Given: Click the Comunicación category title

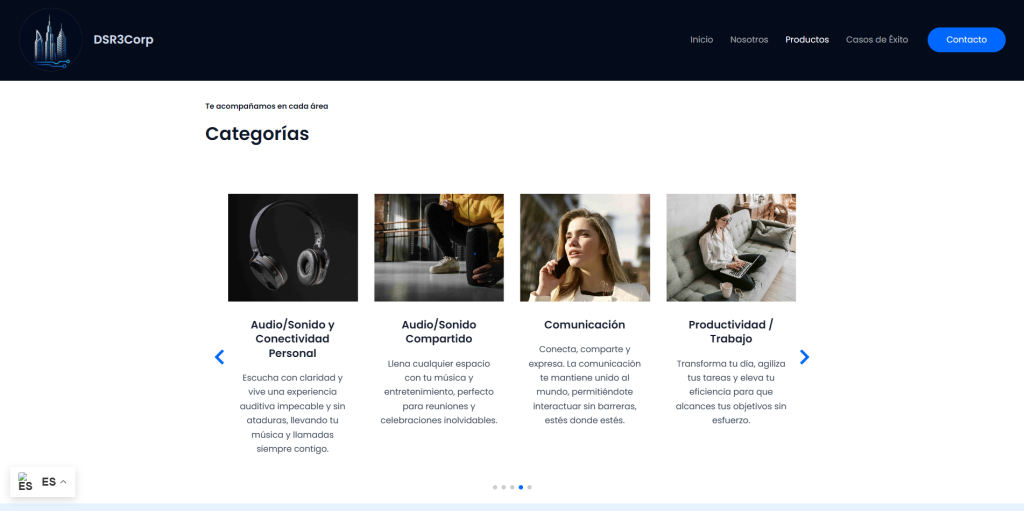Looking at the screenshot, I should click(584, 325).
